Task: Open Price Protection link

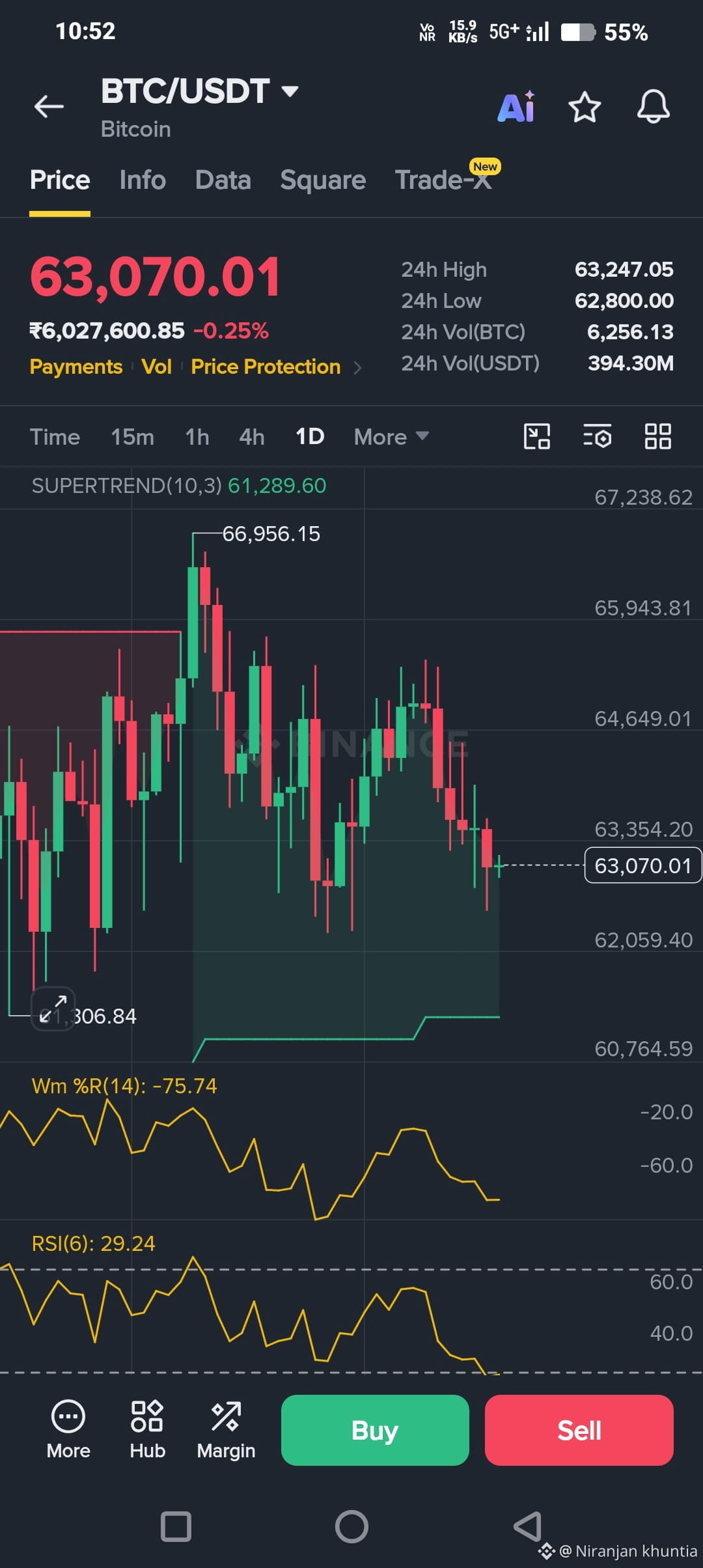Action: pos(266,367)
